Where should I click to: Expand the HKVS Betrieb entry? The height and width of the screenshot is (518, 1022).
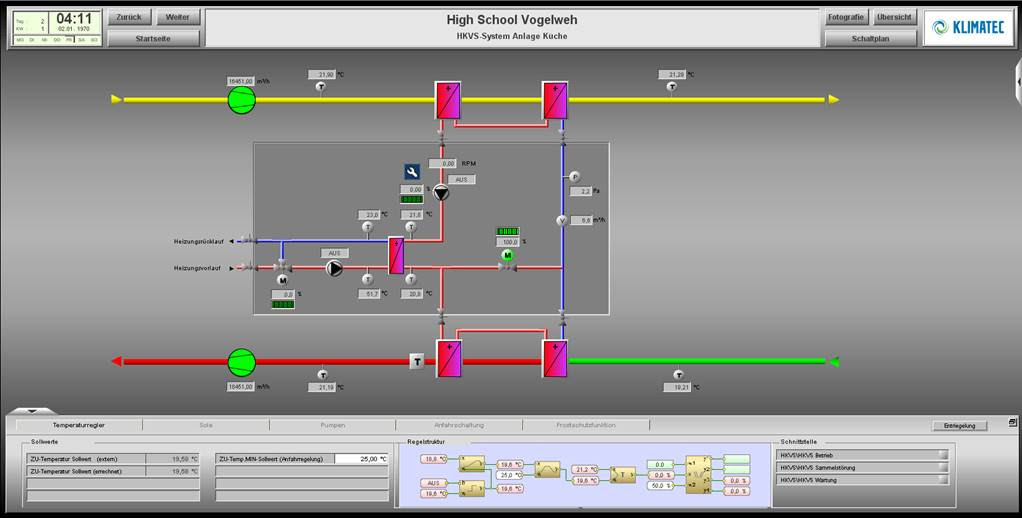942,455
